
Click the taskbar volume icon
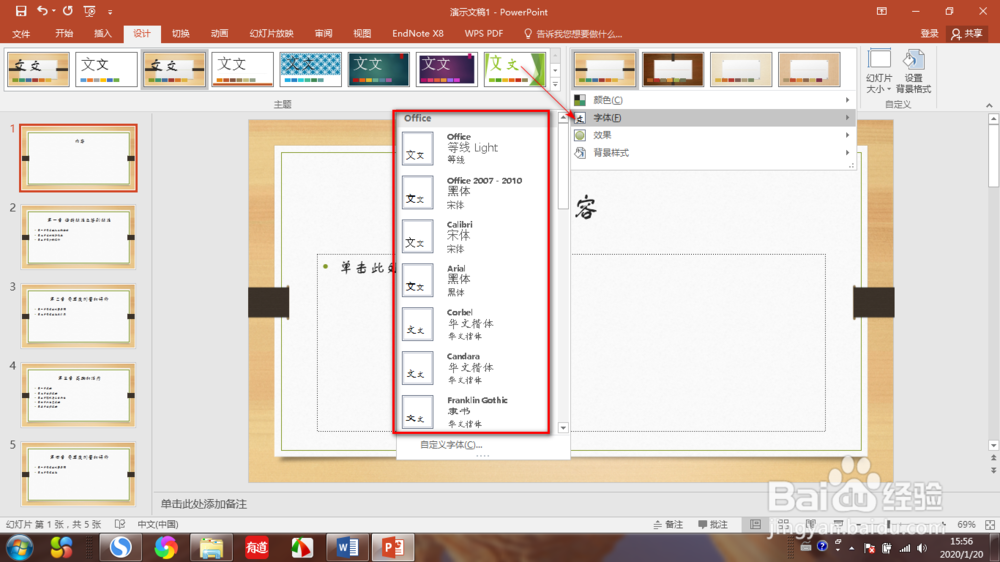(922, 548)
